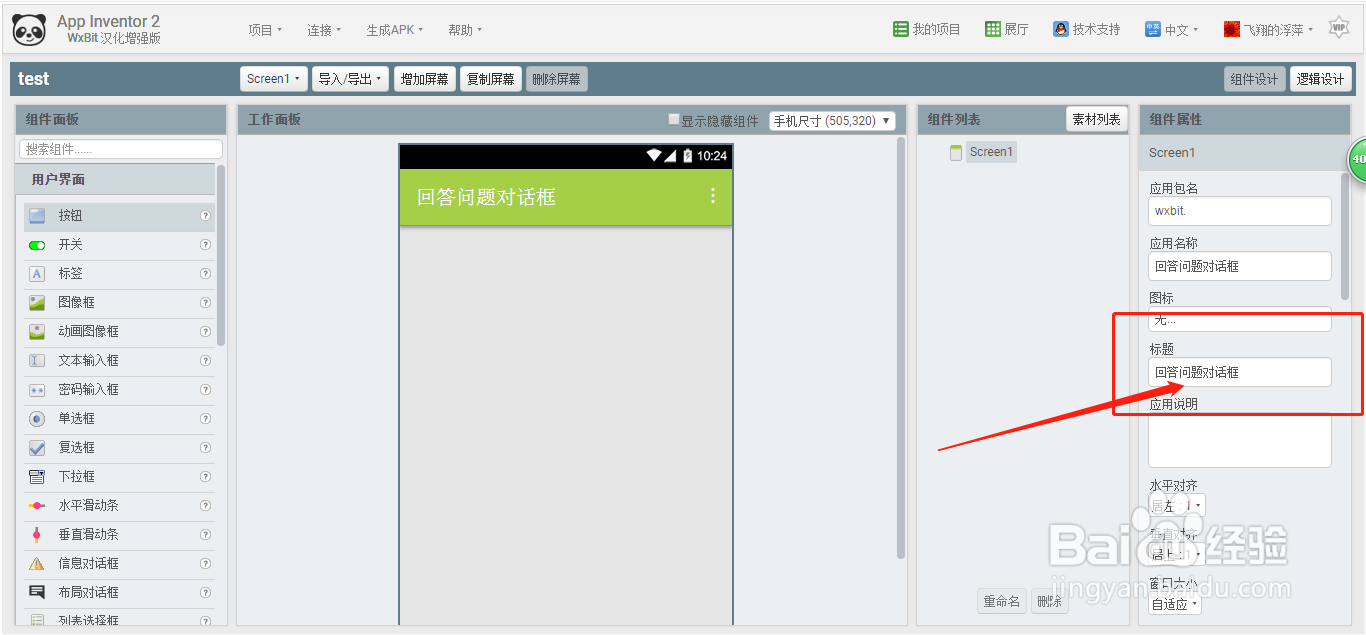Open the 水平对齐 alignment dropdown
The height and width of the screenshot is (635, 1366).
[1177, 506]
